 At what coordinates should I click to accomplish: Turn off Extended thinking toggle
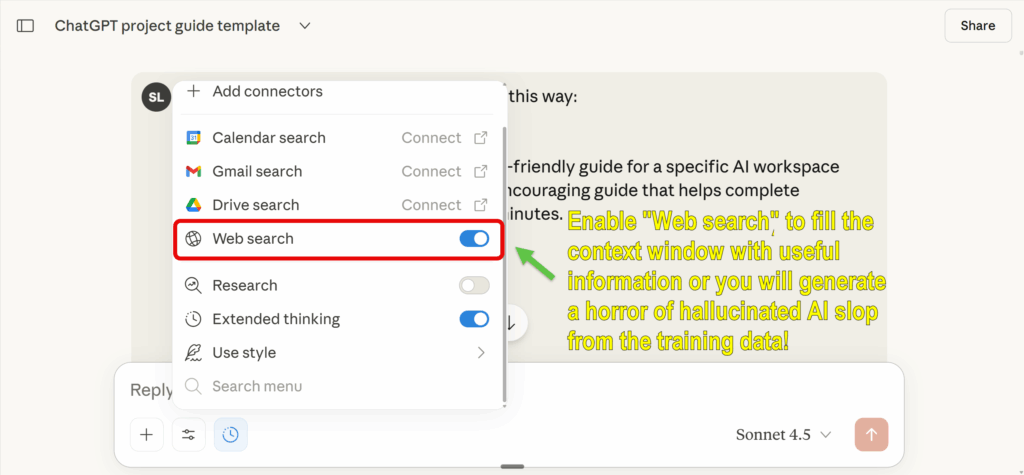[x=474, y=319]
